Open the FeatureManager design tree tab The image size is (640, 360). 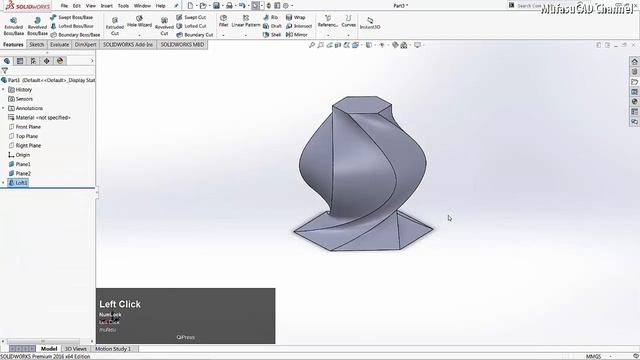coord(7,61)
